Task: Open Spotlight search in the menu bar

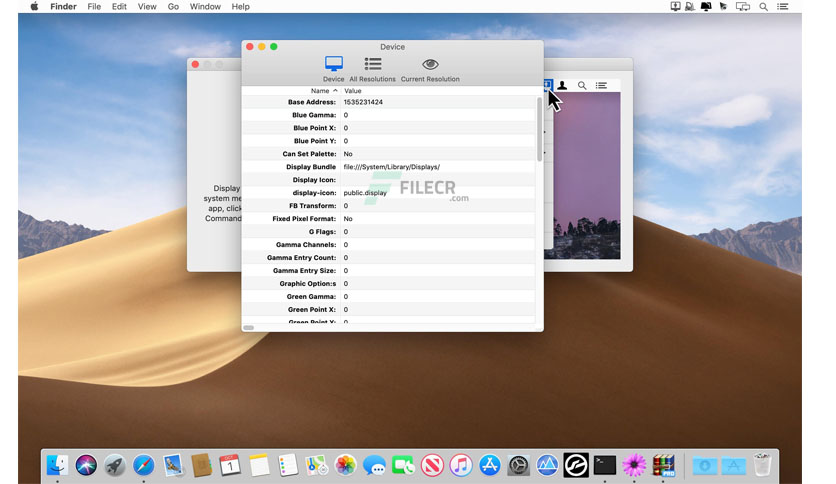Action: [x=763, y=7]
